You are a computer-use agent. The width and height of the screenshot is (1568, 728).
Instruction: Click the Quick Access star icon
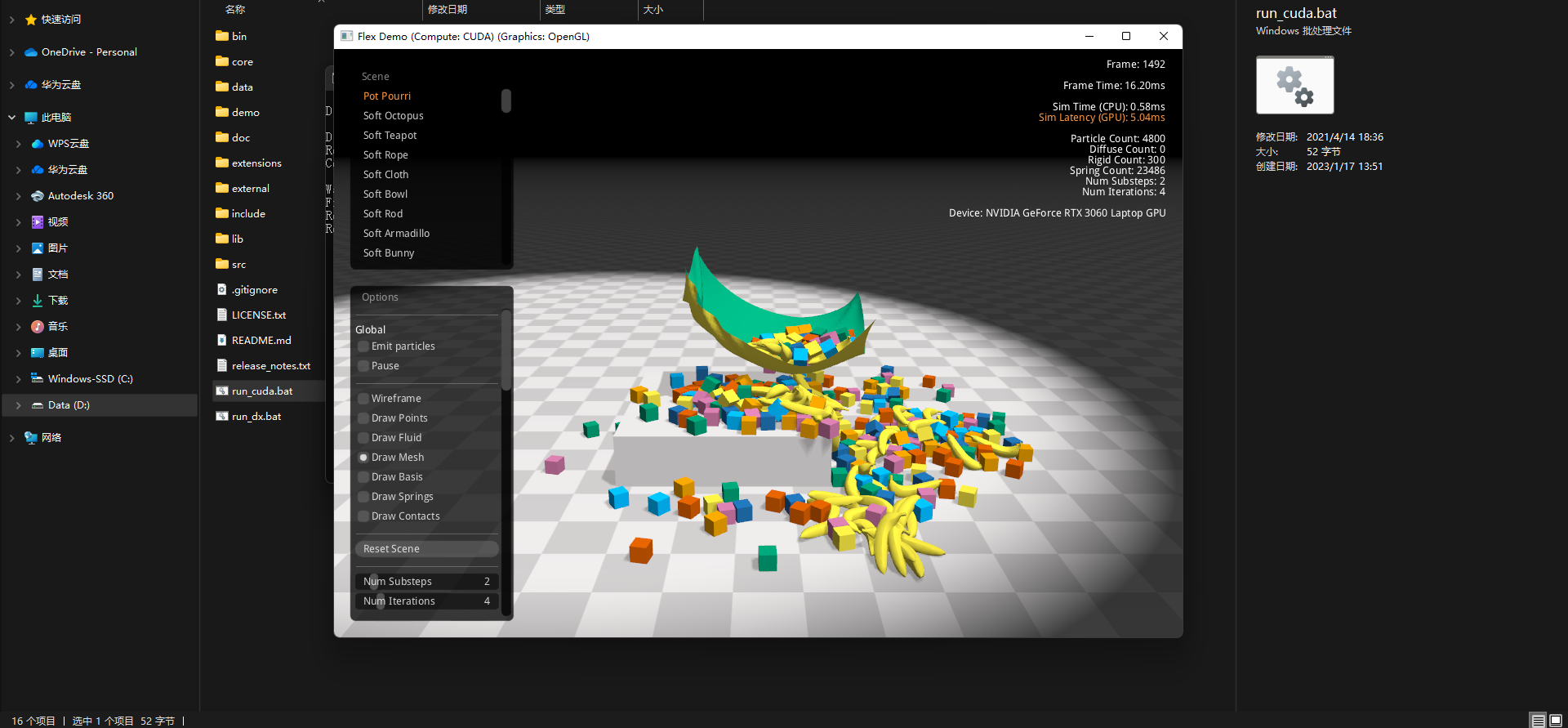[x=31, y=20]
